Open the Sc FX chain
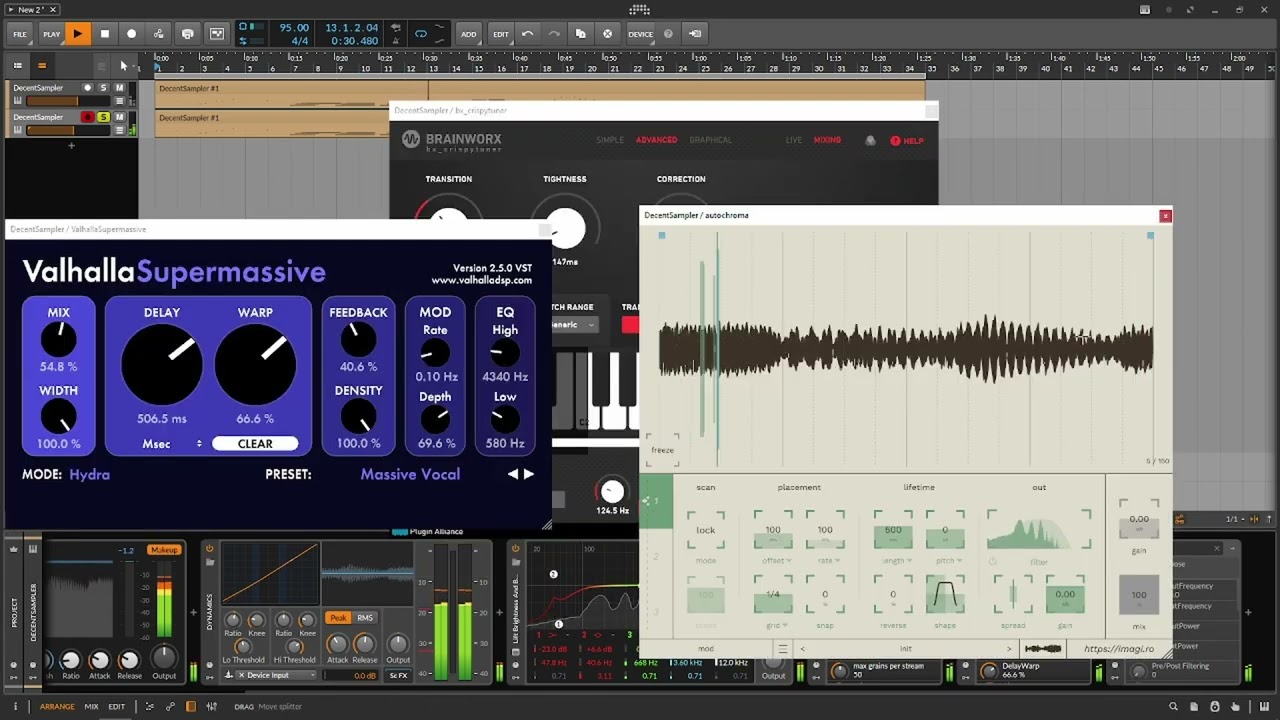 coord(398,676)
